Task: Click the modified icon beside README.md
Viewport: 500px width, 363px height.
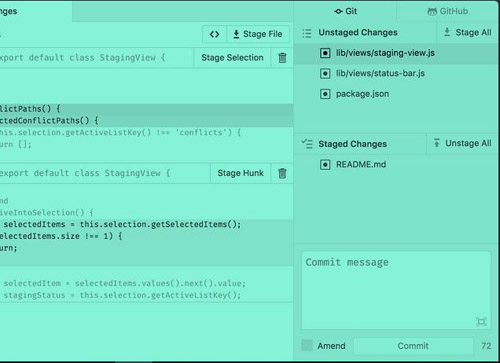Action: click(x=325, y=165)
